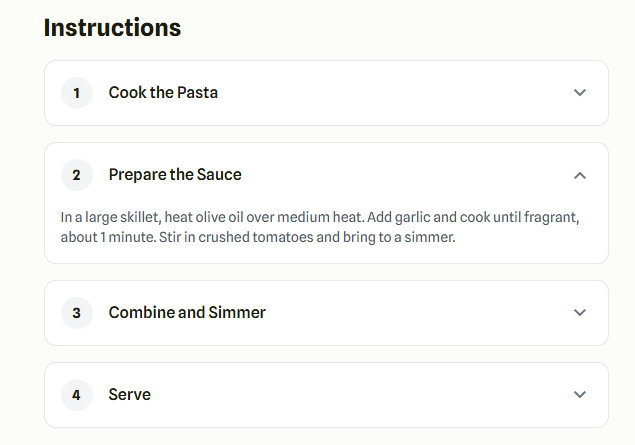
Task: Open the "Cook the Pasta" step title
Action: click(163, 93)
